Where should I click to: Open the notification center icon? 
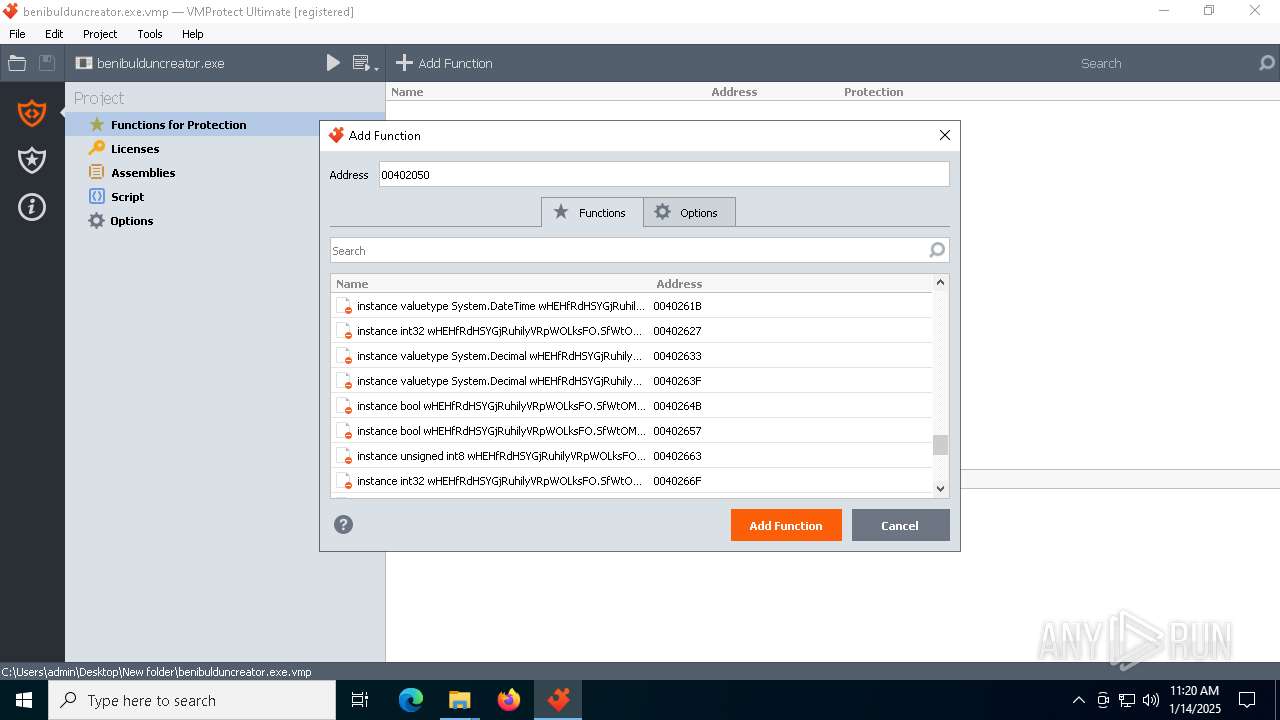pyautogui.click(x=1247, y=700)
